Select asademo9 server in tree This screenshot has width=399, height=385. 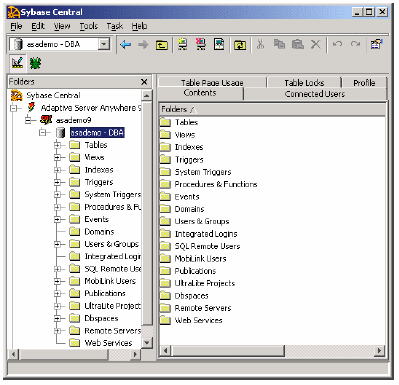click(x=73, y=120)
